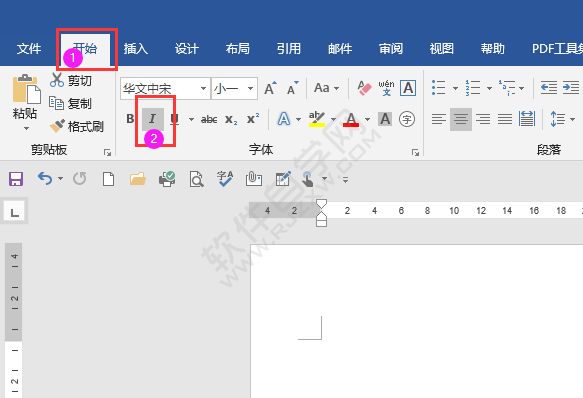
Task: Apply character border icon
Action: click(408, 88)
